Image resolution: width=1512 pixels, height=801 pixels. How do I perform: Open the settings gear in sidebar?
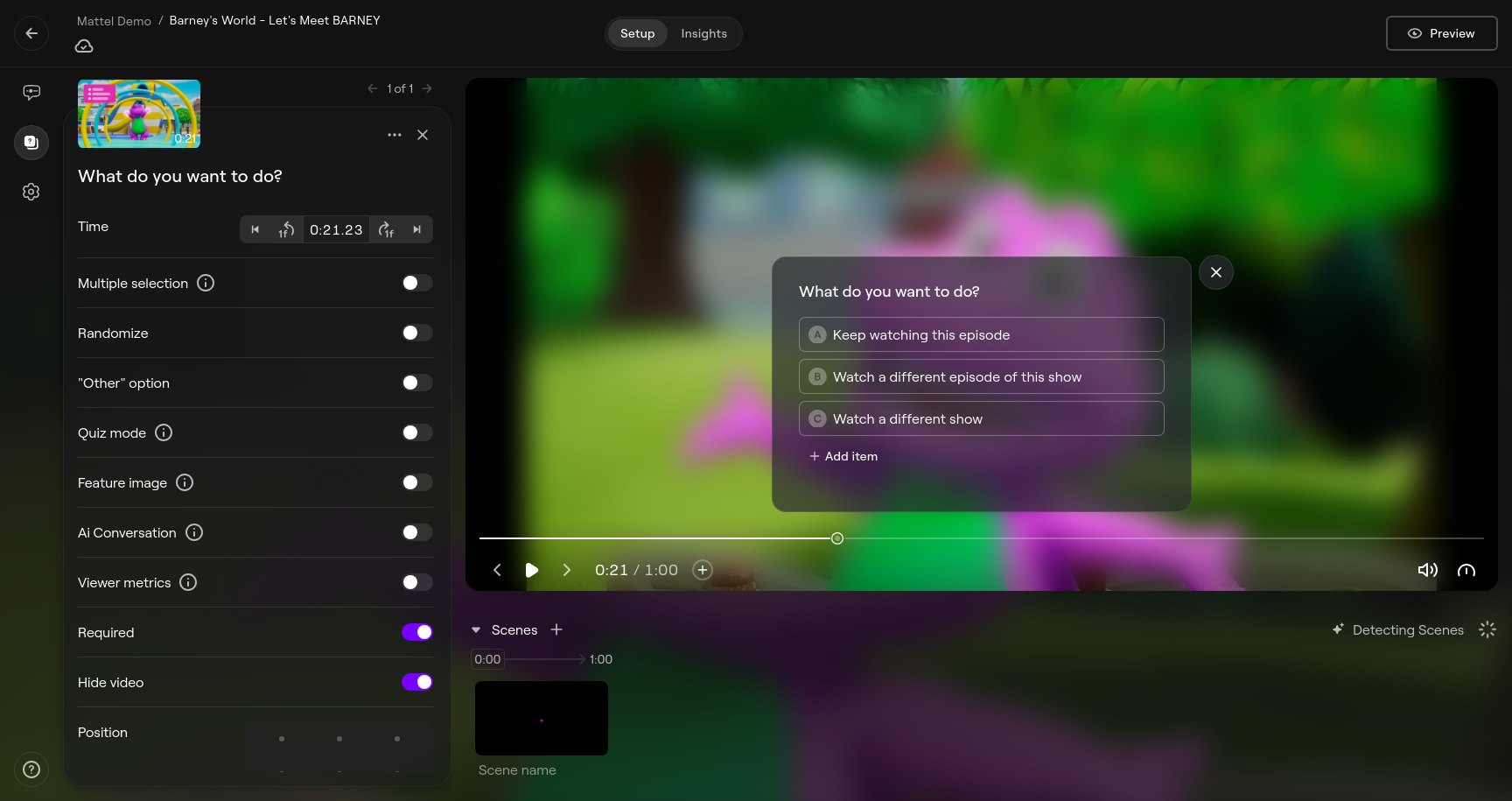coord(31,192)
